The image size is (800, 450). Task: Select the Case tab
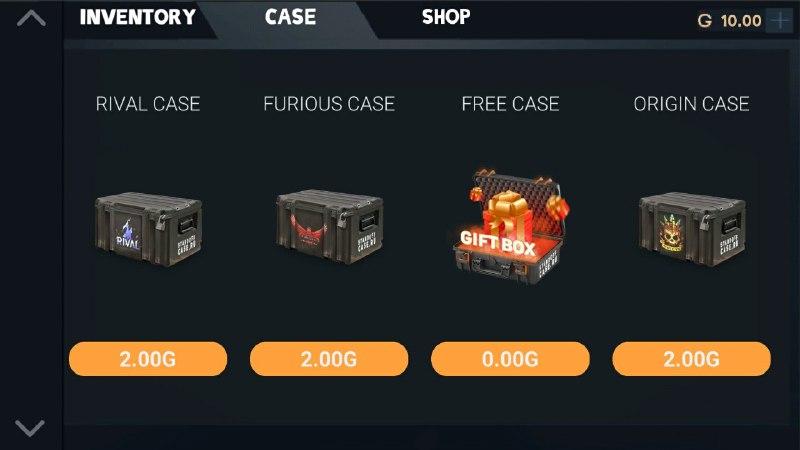[x=290, y=17]
